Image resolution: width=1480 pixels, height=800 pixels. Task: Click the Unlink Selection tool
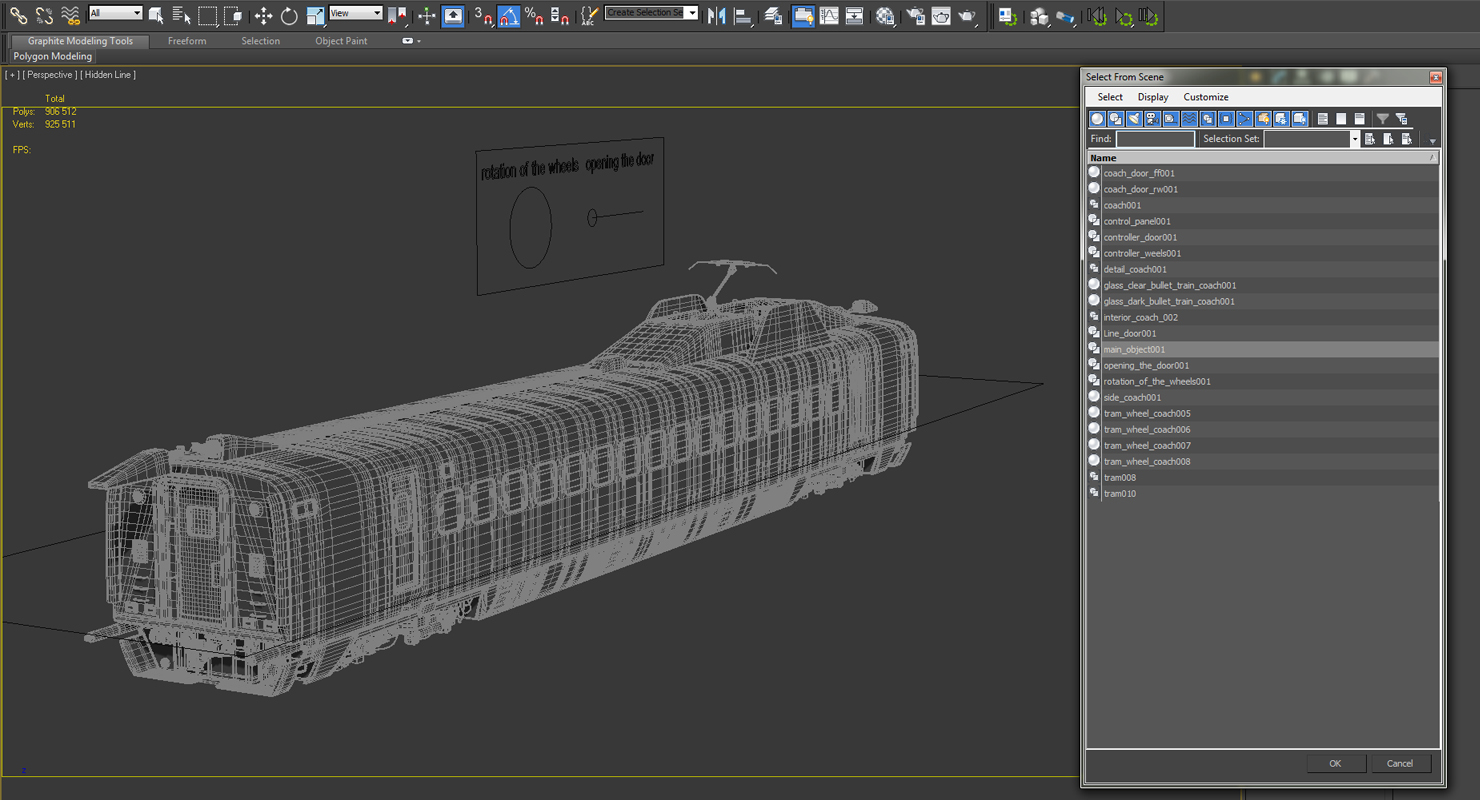pyautogui.click(x=44, y=16)
